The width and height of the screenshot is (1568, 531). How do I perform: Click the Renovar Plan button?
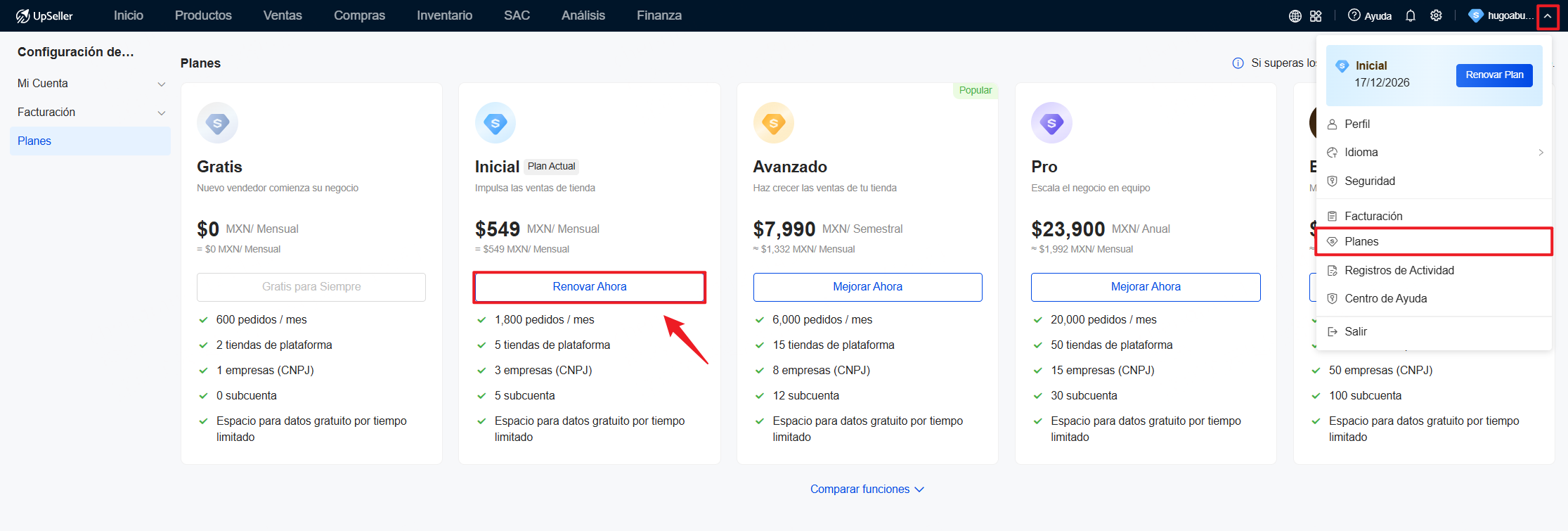(1494, 75)
